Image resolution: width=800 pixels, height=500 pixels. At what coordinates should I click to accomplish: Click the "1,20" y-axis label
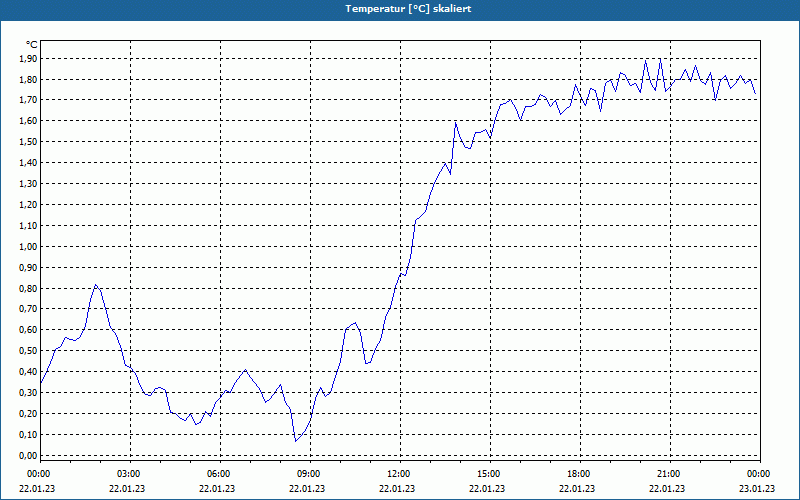[30, 204]
